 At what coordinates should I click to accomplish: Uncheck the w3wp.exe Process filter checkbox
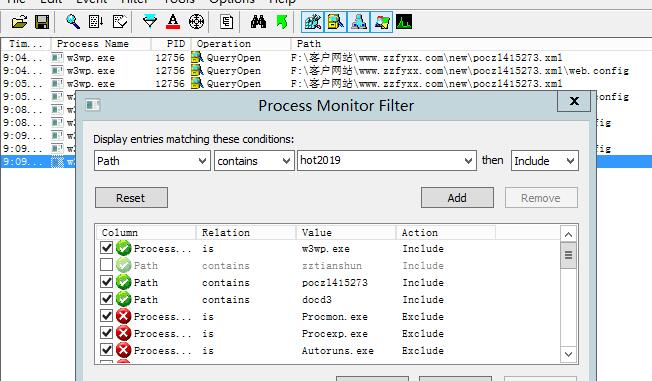click(106, 248)
